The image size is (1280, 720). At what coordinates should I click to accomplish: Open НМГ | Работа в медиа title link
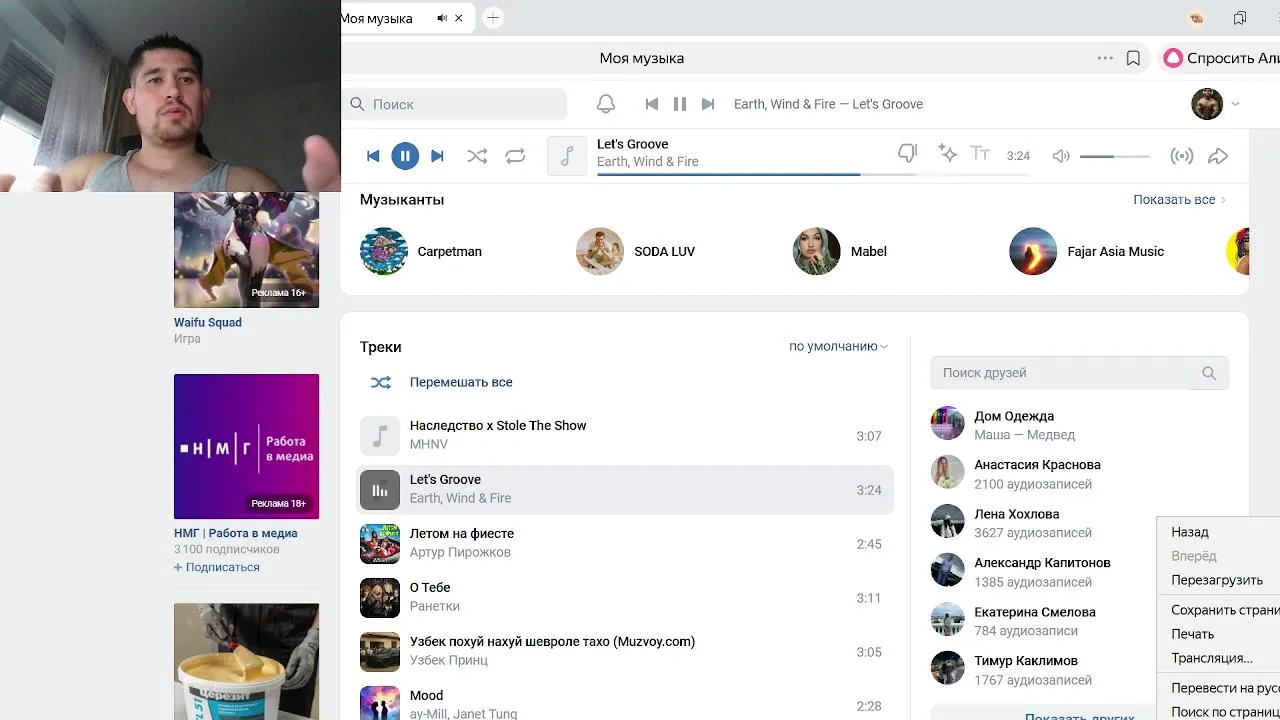236,533
